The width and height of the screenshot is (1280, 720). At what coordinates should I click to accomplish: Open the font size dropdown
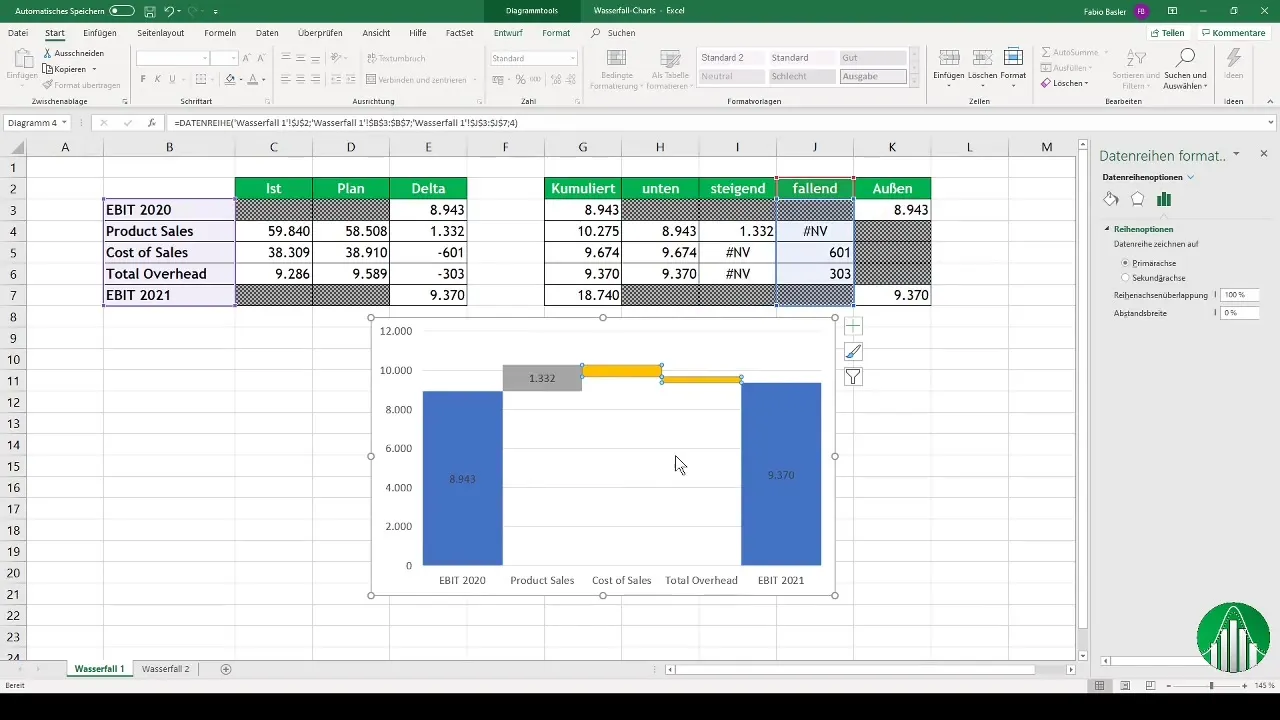pyautogui.click(x=233, y=59)
